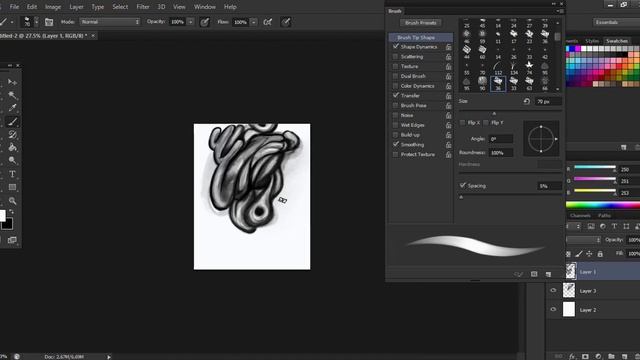Image resolution: width=640 pixels, height=360 pixels.
Task: Disable Smoothing checkbox
Action: click(x=396, y=144)
